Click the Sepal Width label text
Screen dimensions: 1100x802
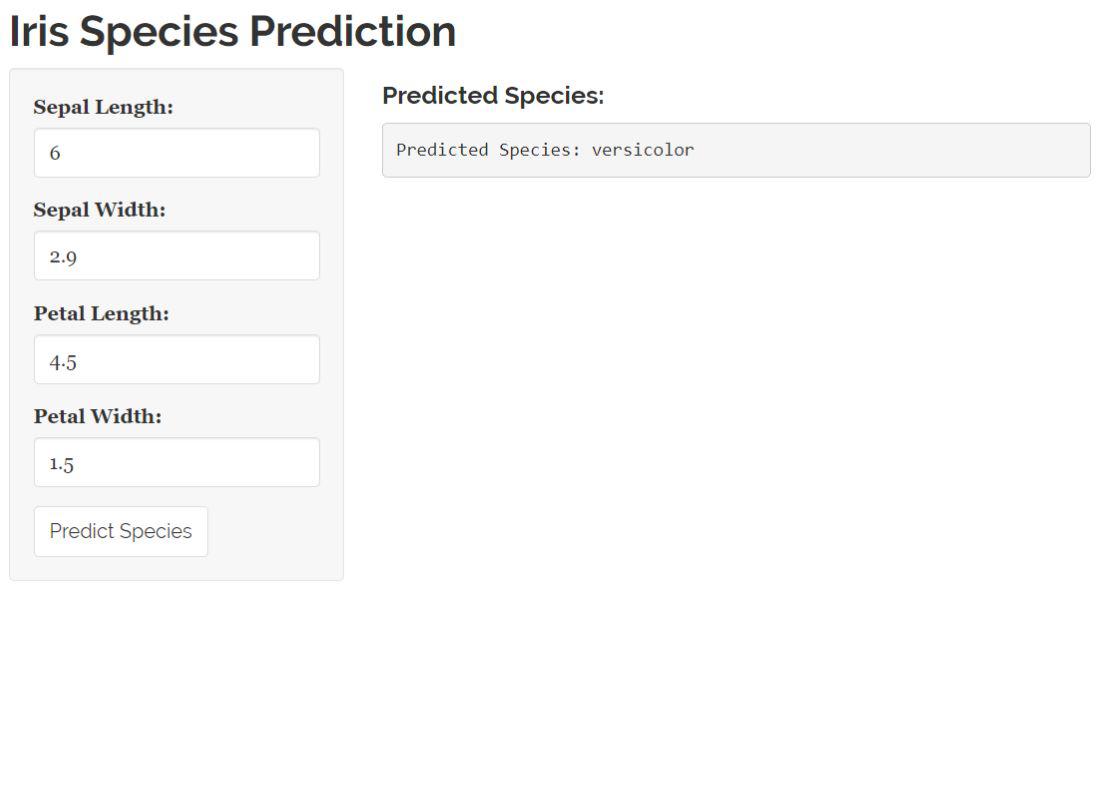tap(99, 210)
